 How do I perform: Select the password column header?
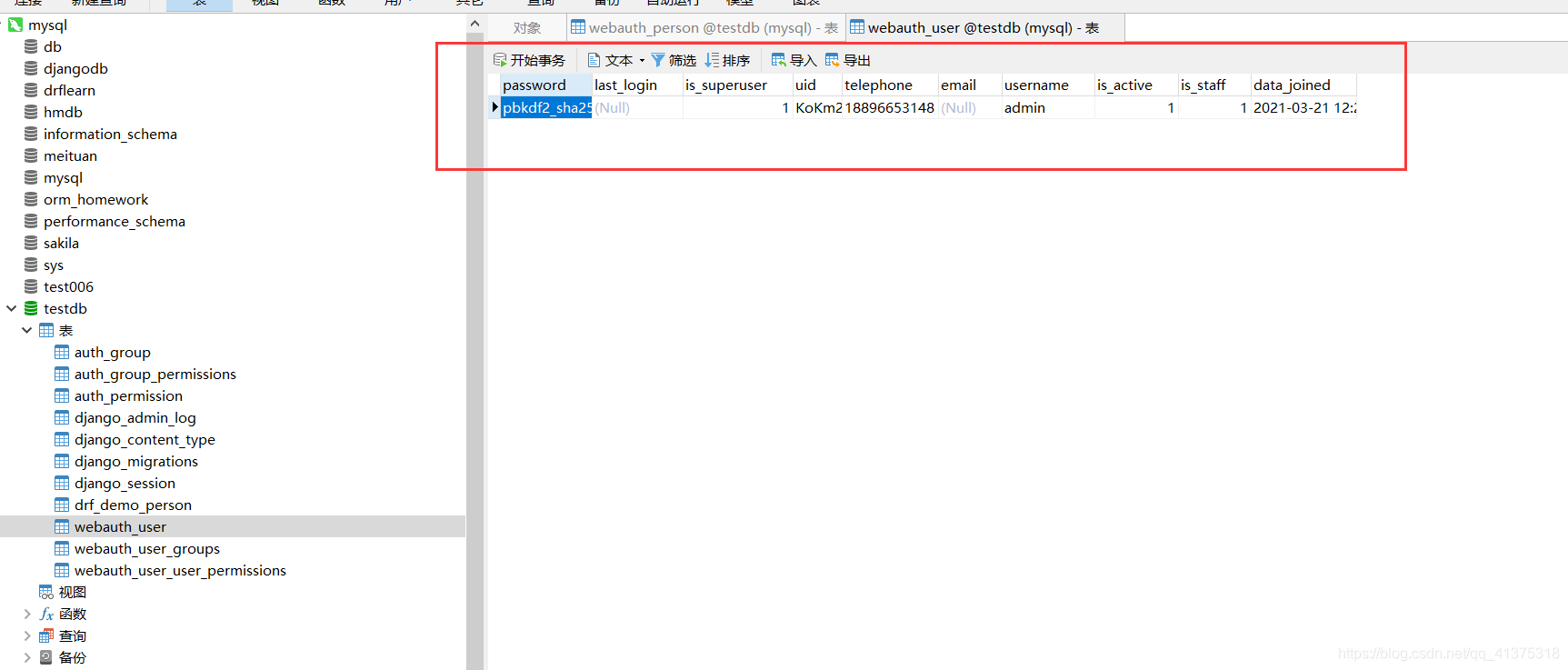click(x=546, y=85)
